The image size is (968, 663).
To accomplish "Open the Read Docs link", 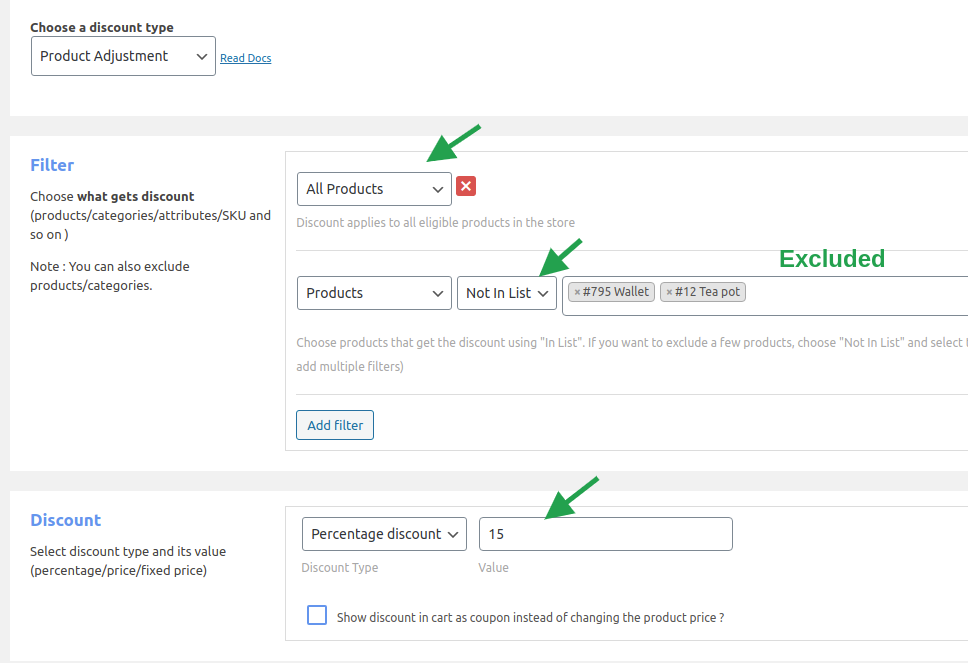I will 245,58.
